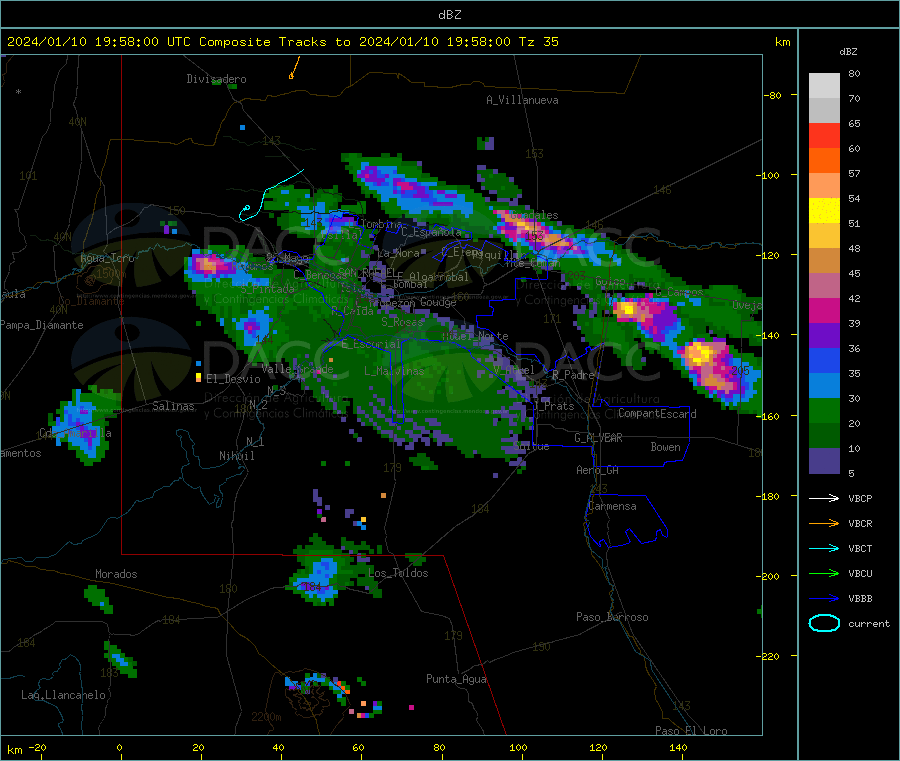Screen dimensions: 900x761
Task: Click the Lag.Llancanelo map label
Action: point(63,695)
